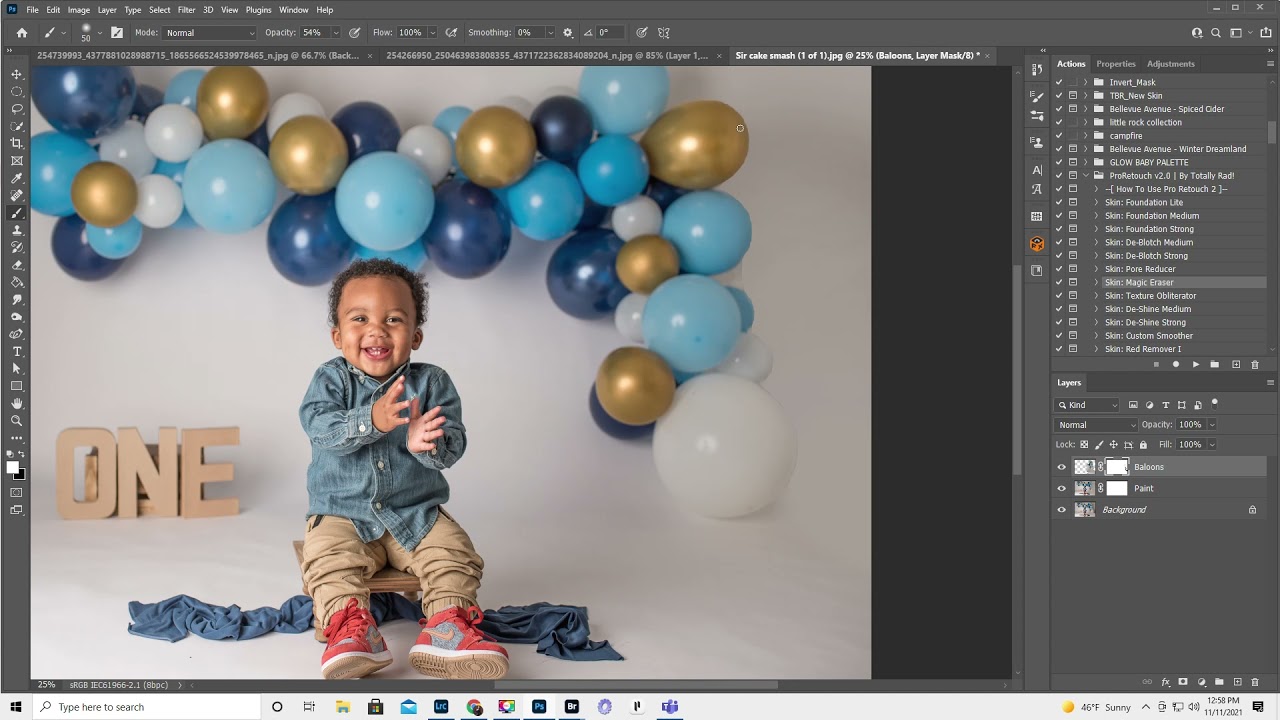Select the Eyedropper tool
The image size is (1280, 720).
pos(17,178)
